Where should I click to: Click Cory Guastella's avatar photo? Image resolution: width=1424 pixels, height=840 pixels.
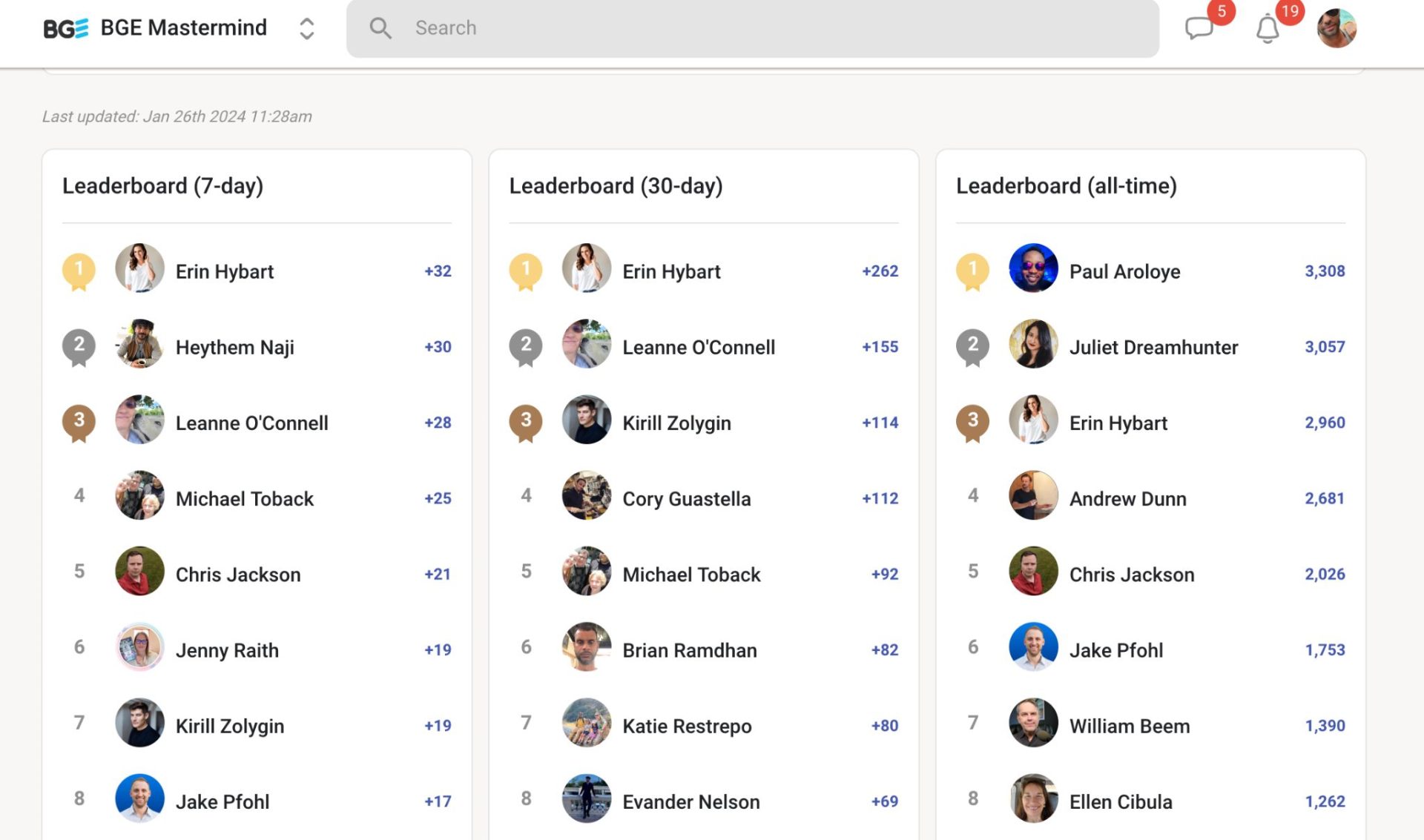(586, 495)
